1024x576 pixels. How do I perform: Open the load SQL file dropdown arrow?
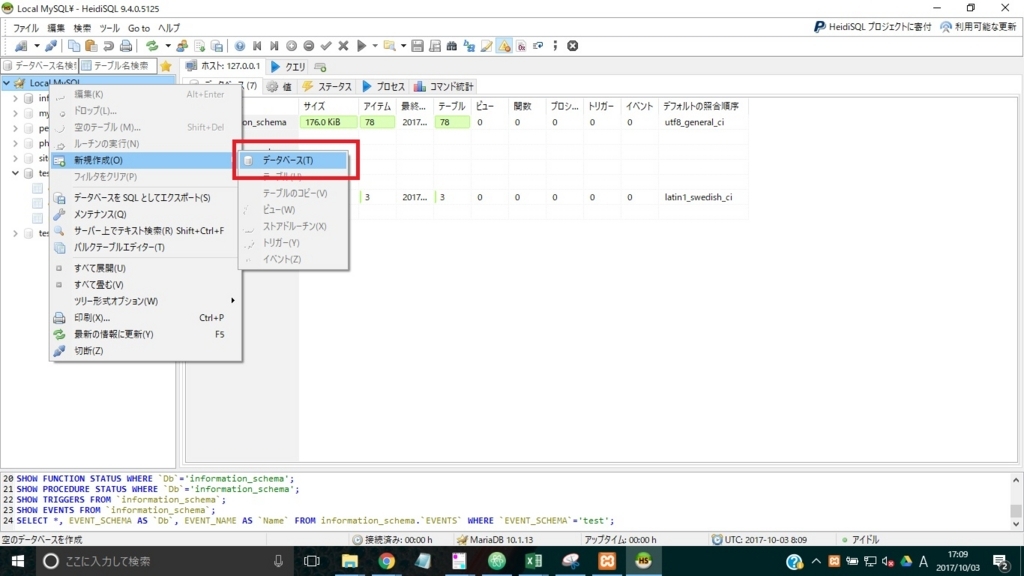tap(404, 46)
